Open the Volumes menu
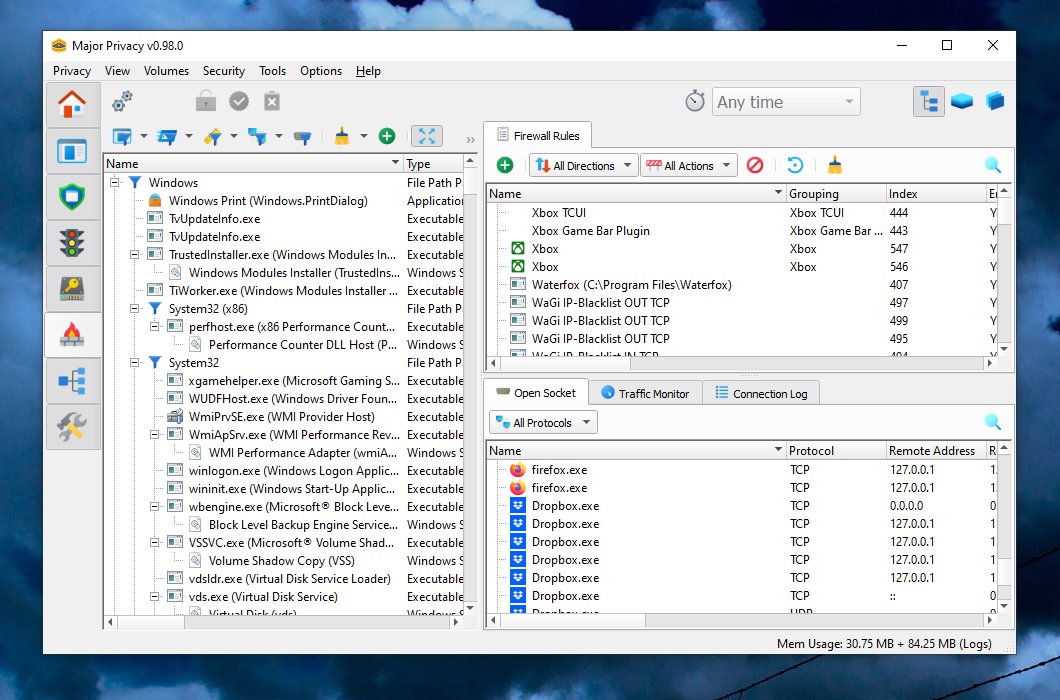Image resolution: width=1060 pixels, height=700 pixels. tap(166, 71)
